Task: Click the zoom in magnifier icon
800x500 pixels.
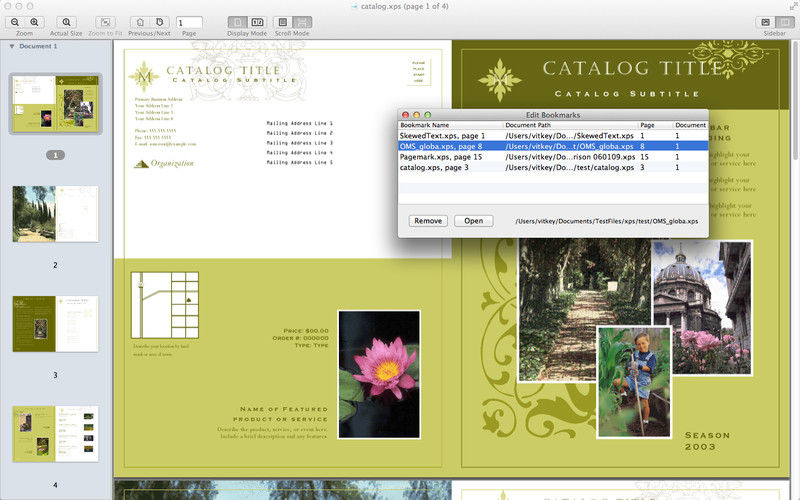Action: [x=34, y=22]
